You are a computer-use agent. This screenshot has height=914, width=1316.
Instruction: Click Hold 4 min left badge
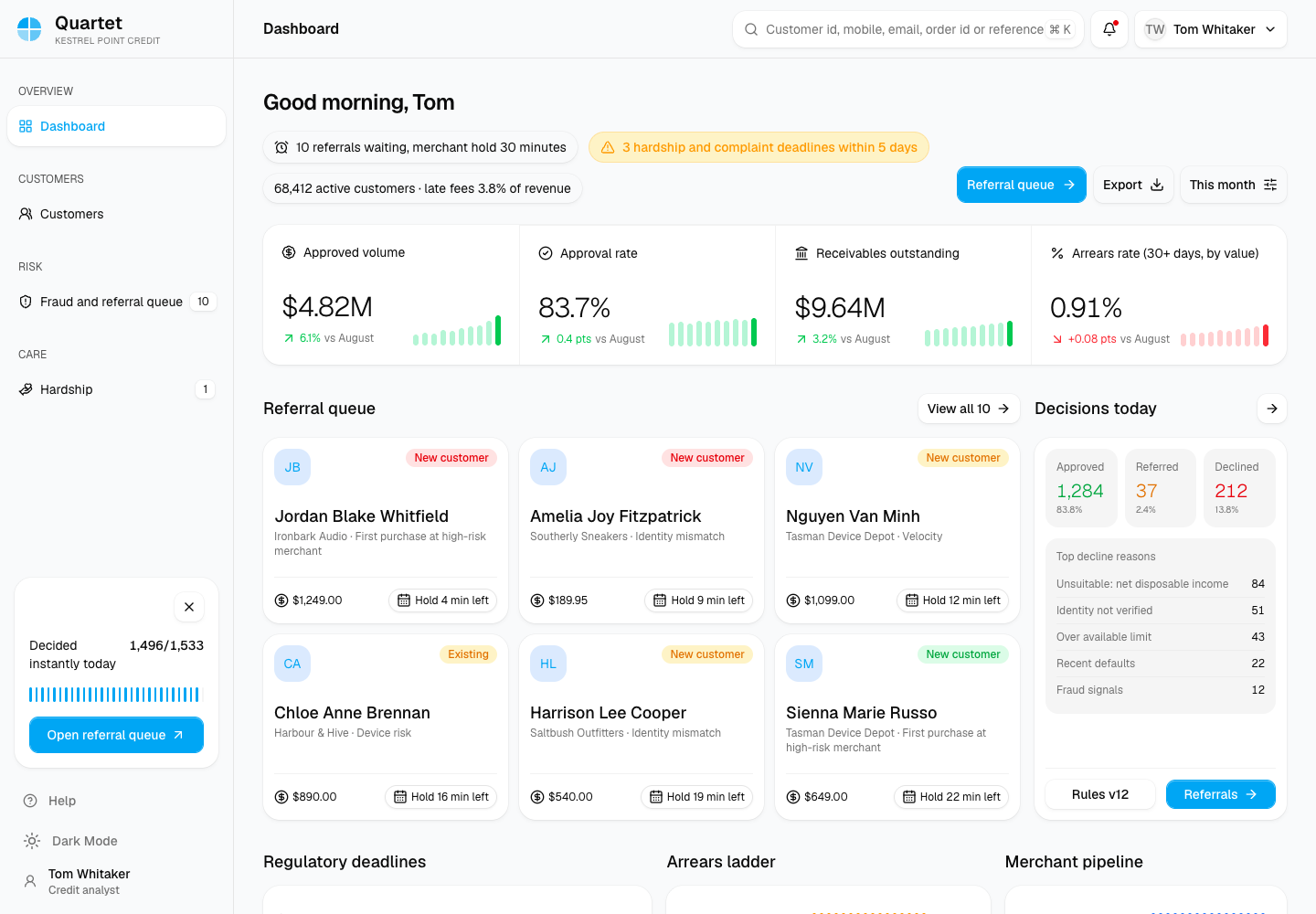[x=443, y=600]
